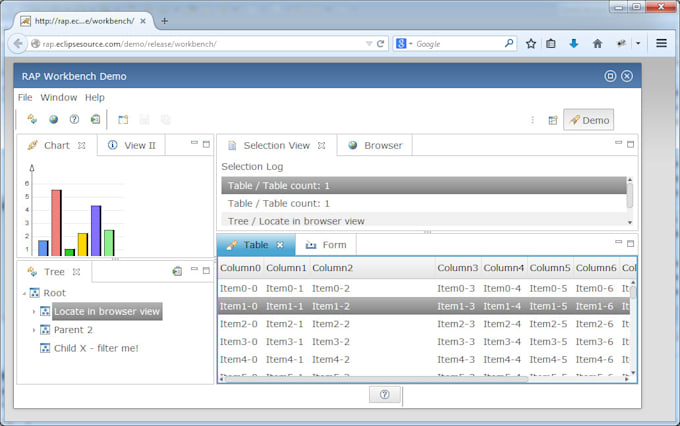This screenshot has width=680, height=426.
Task: Select Parent 2 tree item
Action: (73, 330)
